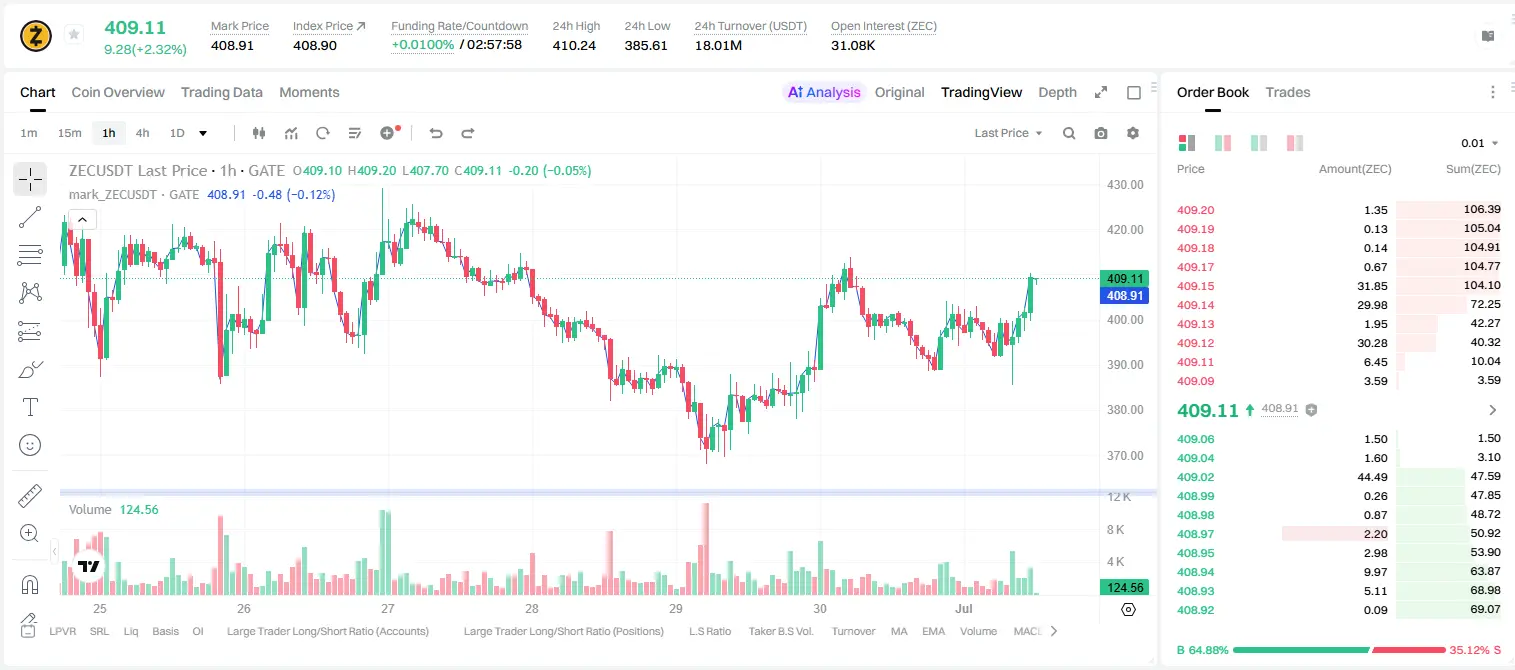Open the 0.01 price precision dropdown

point(1479,143)
